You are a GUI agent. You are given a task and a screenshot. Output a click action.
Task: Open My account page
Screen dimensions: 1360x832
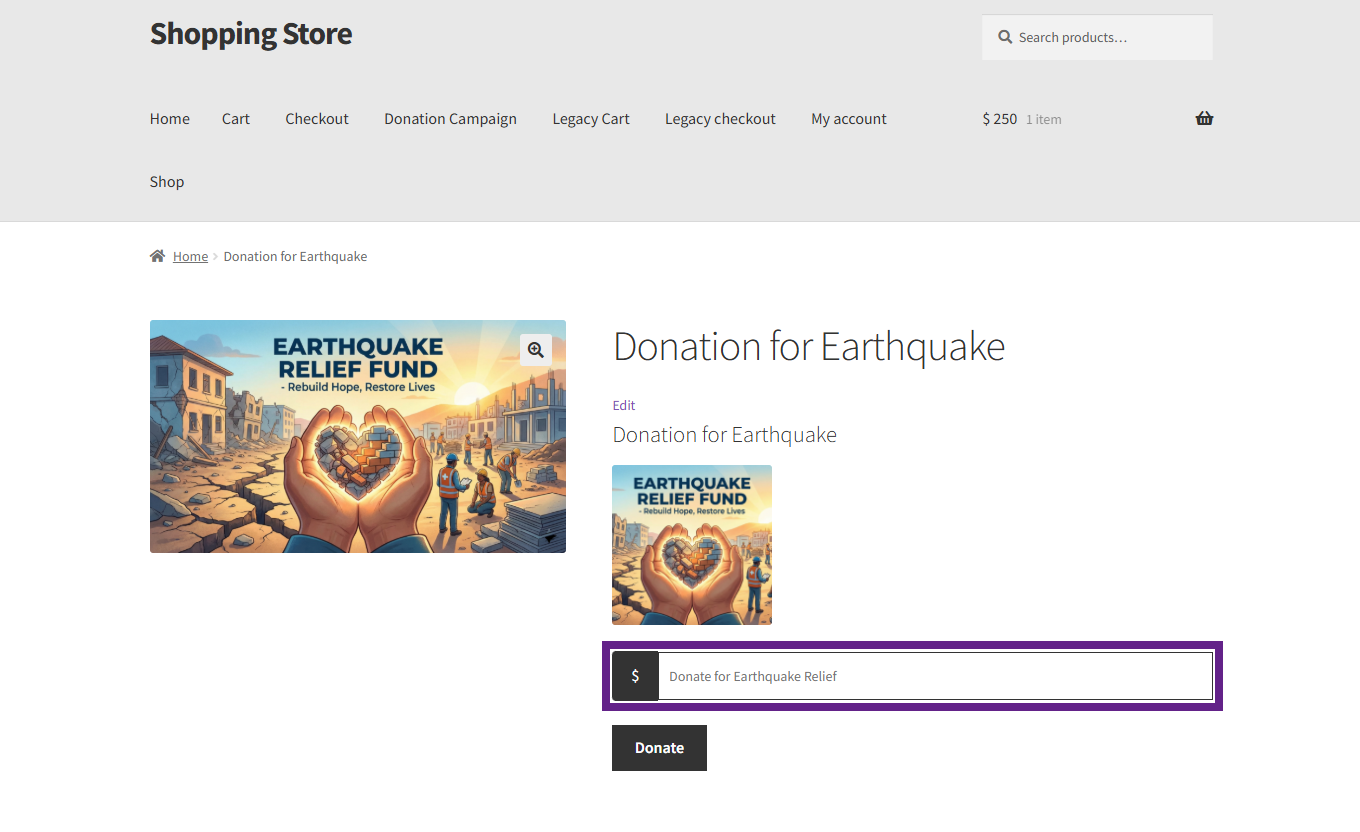[x=849, y=119]
